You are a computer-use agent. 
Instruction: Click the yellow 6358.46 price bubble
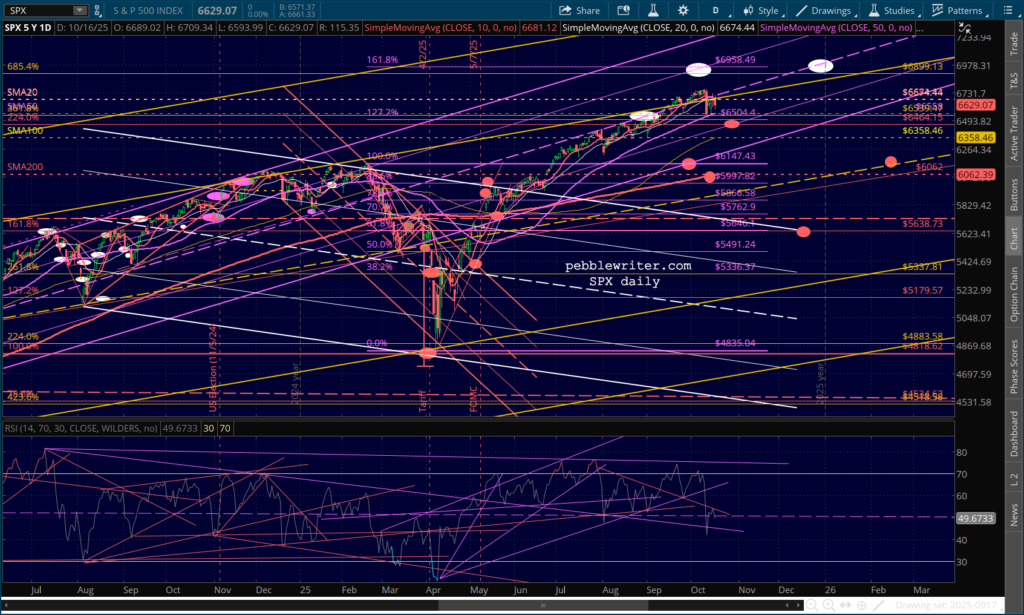click(975, 137)
